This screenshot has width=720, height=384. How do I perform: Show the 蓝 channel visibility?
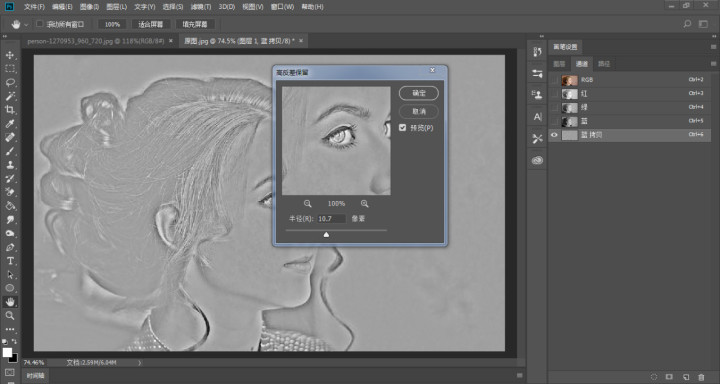click(x=554, y=121)
